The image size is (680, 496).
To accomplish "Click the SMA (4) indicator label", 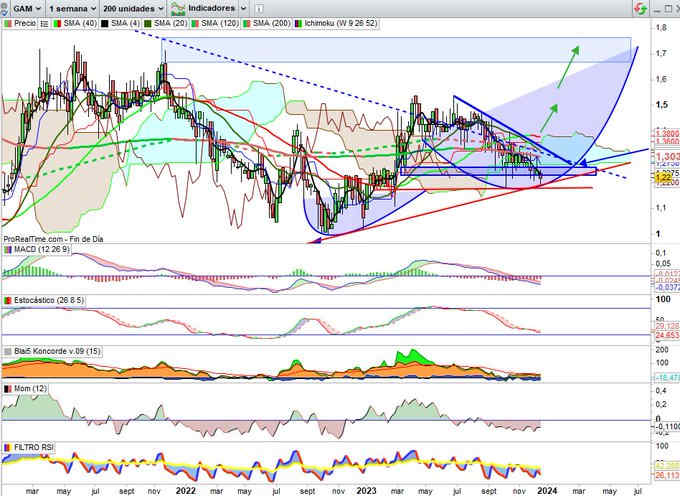I will (125, 23).
